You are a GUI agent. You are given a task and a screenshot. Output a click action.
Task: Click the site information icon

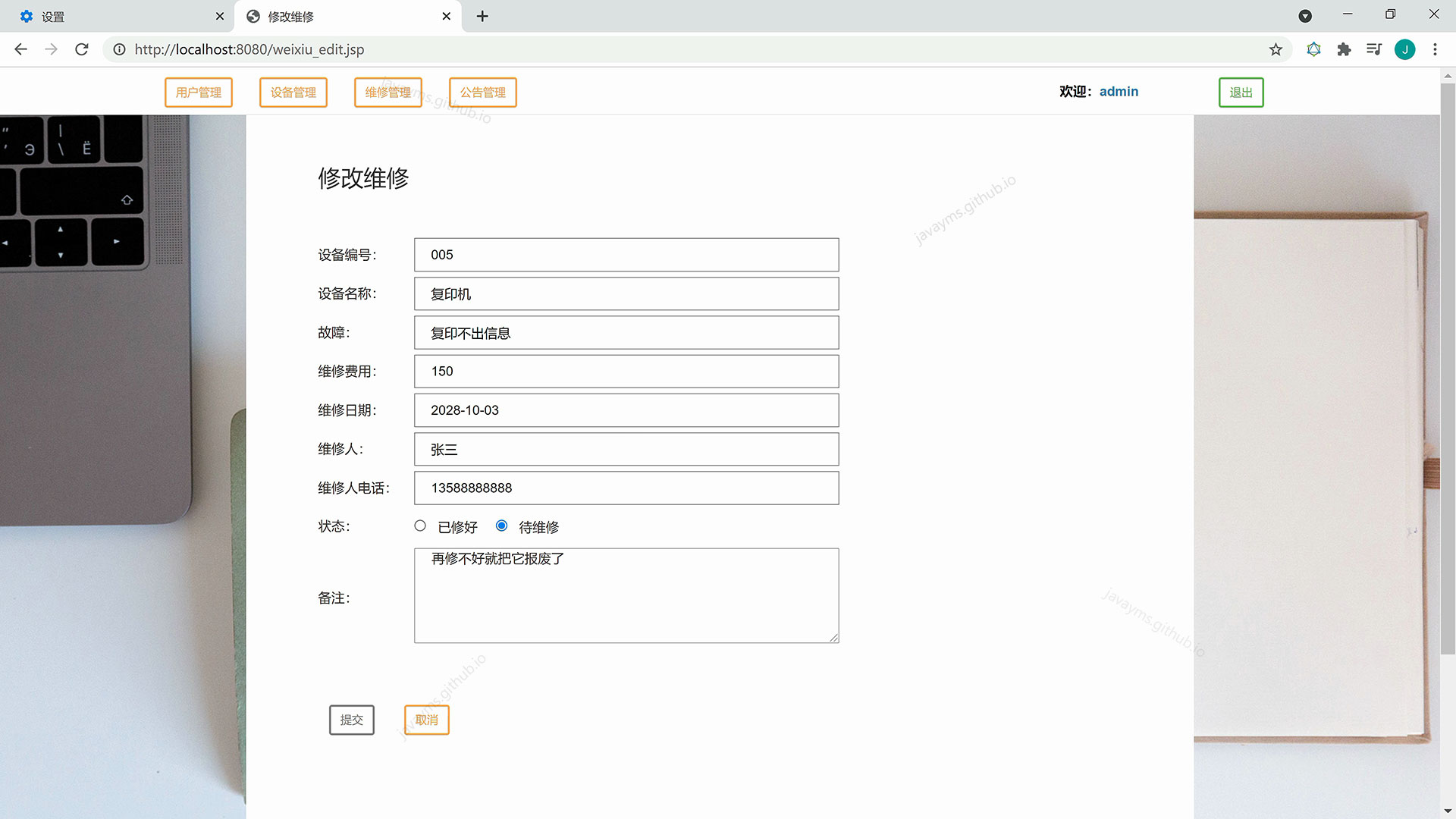119,49
